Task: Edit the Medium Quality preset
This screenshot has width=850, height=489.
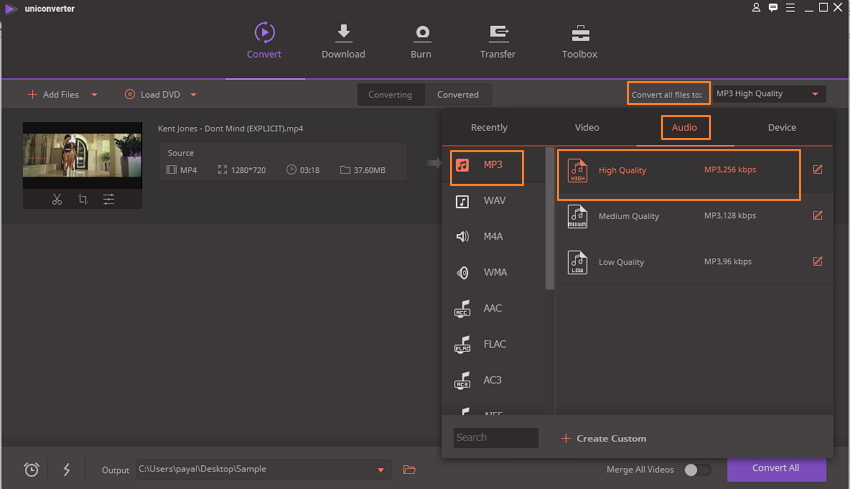Action: pos(817,215)
